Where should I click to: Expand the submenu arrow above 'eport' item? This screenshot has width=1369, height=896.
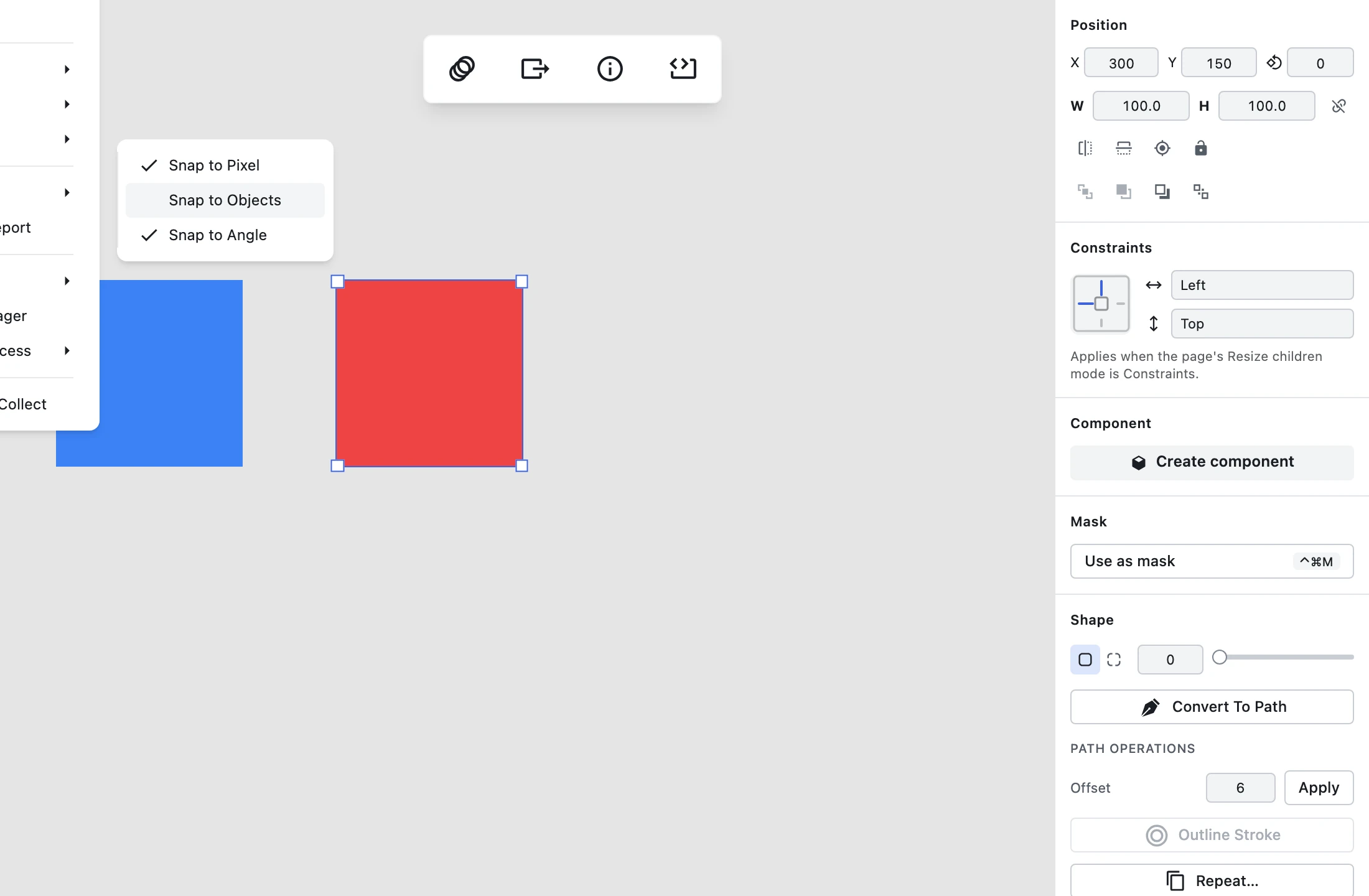pos(67,193)
